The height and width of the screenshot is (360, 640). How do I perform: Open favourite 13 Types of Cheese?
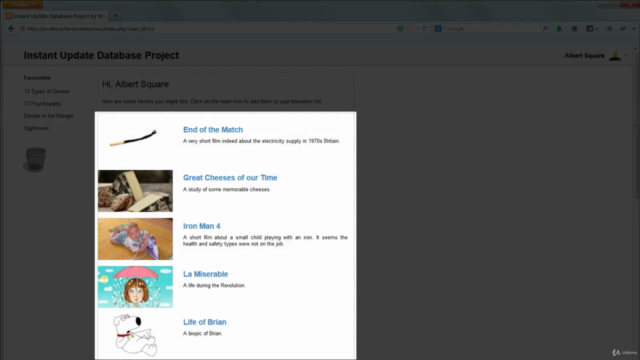(x=47, y=91)
